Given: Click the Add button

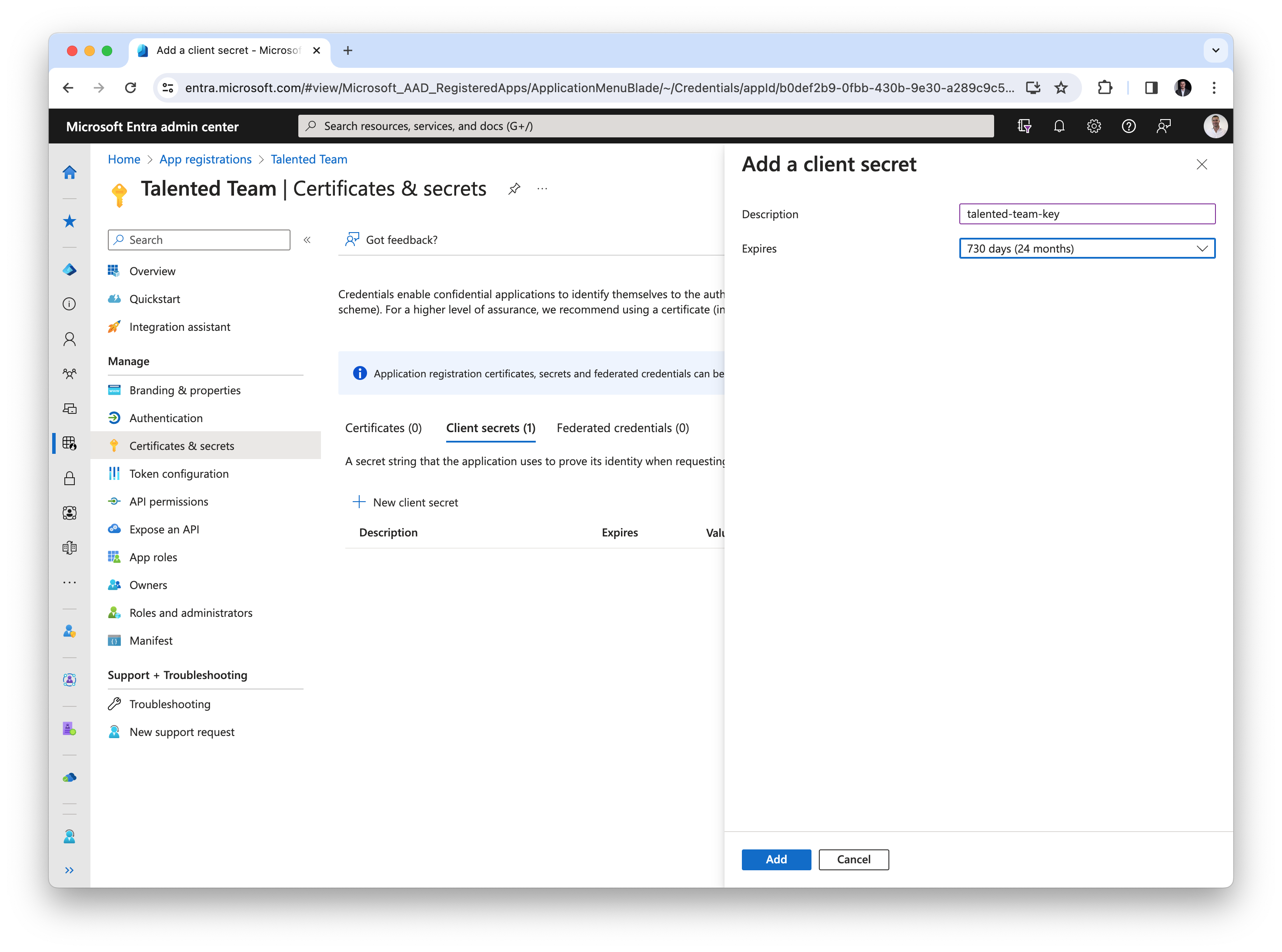Looking at the screenshot, I should coord(776,859).
